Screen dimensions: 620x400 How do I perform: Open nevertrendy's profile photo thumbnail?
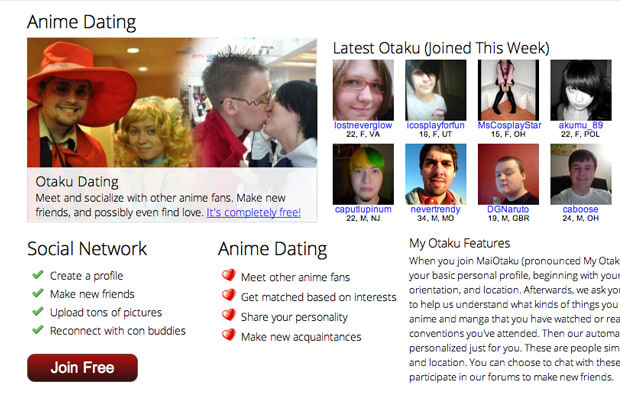(x=435, y=174)
